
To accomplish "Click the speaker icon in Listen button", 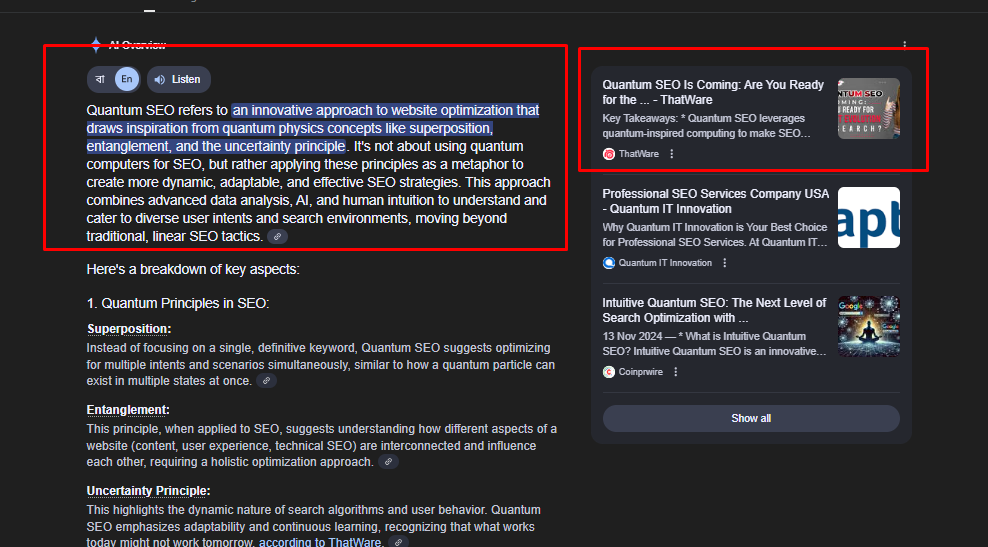I will pyautogui.click(x=160, y=79).
